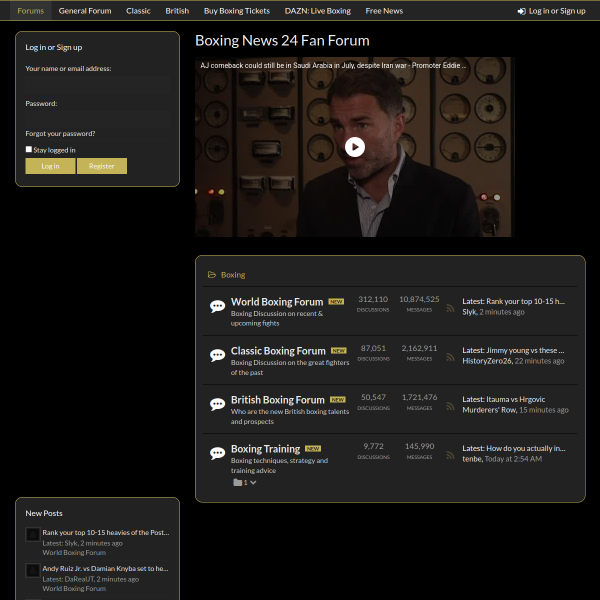The image size is (600, 600).
Task: Click 50,547 discussions count
Action: 373,397
